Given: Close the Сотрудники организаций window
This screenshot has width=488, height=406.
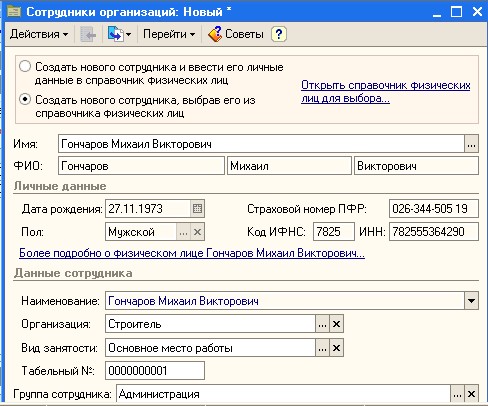Looking at the screenshot, I should point(477,12).
